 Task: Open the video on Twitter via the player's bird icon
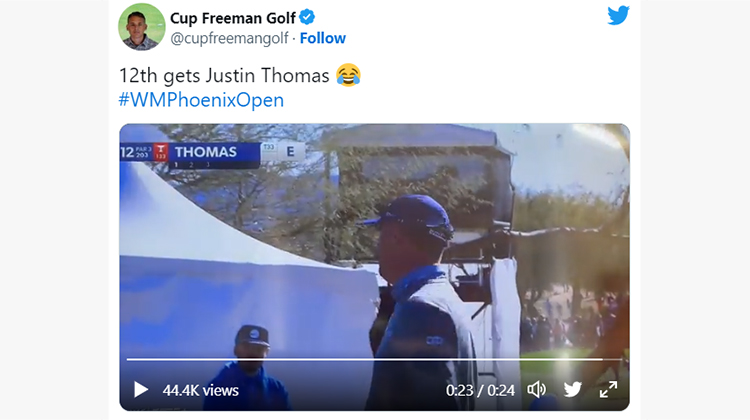point(573,389)
